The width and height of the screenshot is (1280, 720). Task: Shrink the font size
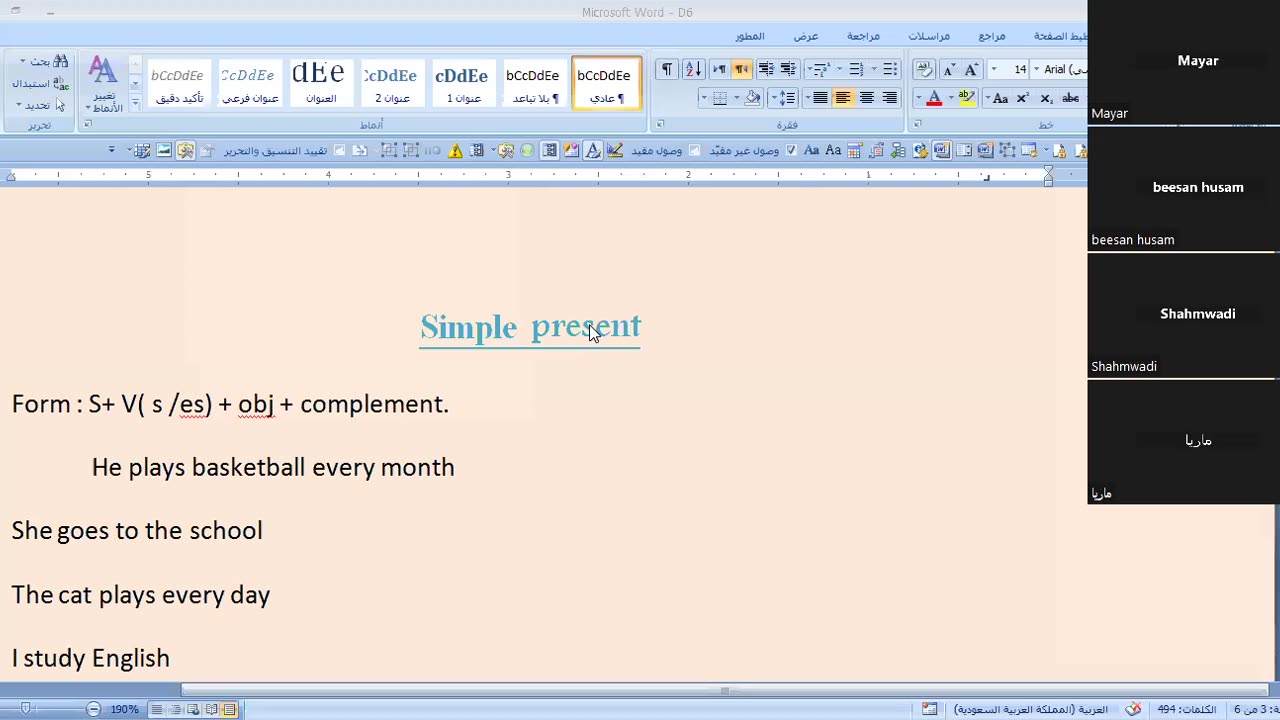tap(949, 69)
